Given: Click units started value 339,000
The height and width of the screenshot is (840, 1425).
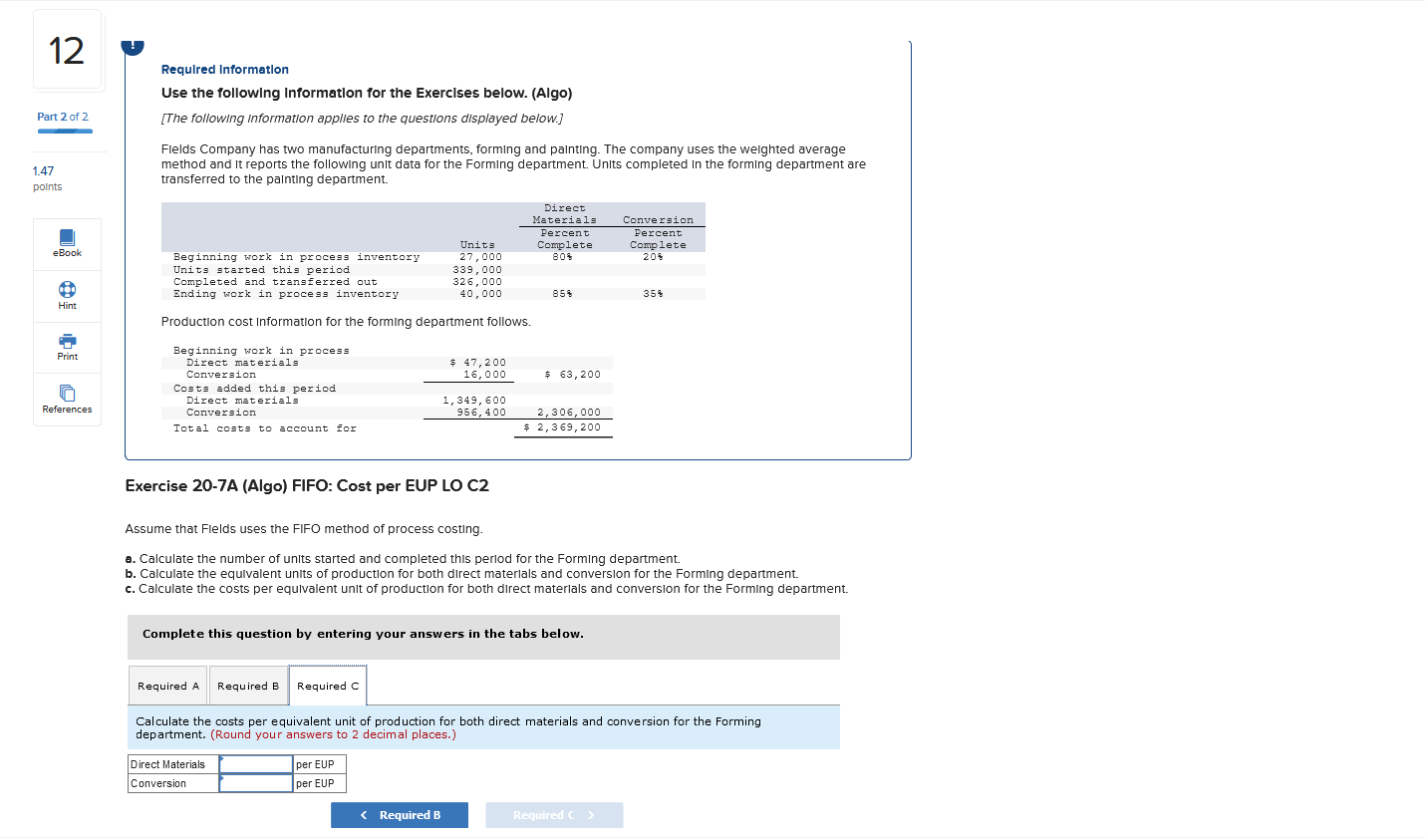Looking at the screenshot, I should [477, 270].
